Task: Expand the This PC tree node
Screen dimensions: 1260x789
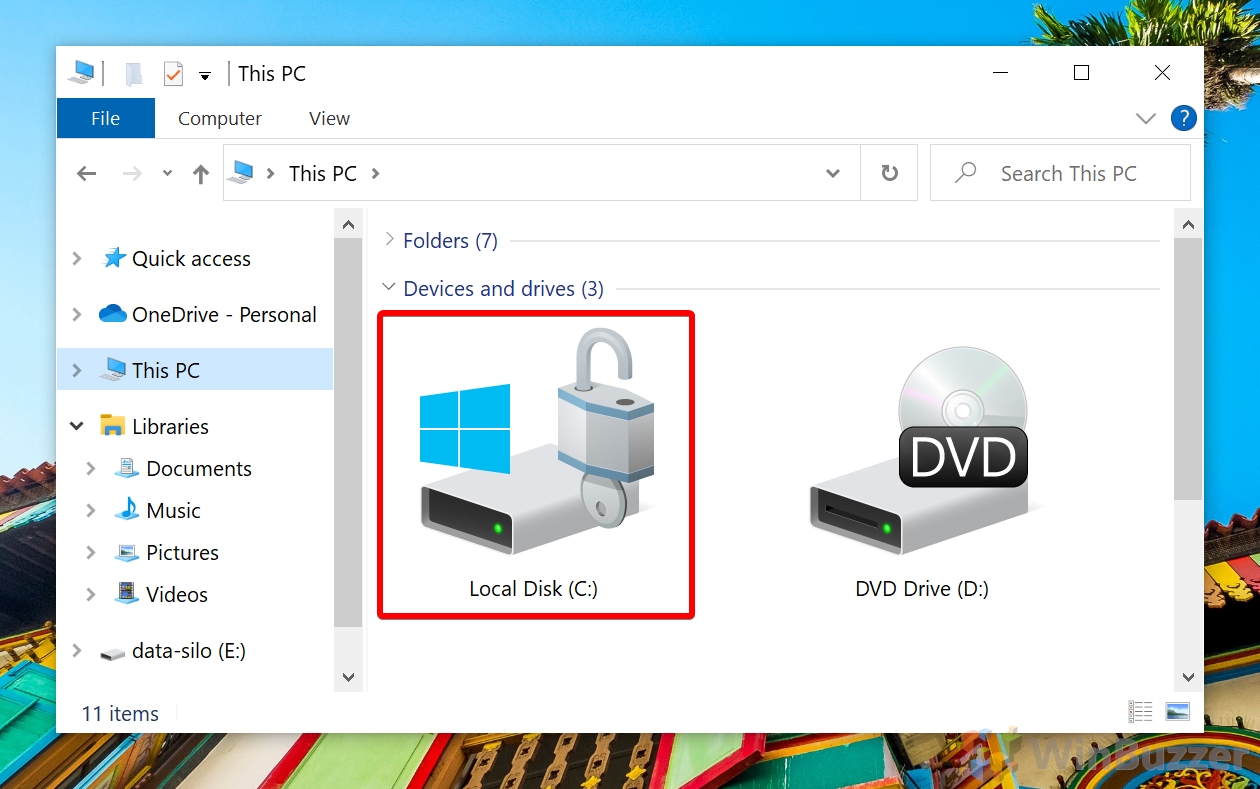Action: [x=77, y=371]
